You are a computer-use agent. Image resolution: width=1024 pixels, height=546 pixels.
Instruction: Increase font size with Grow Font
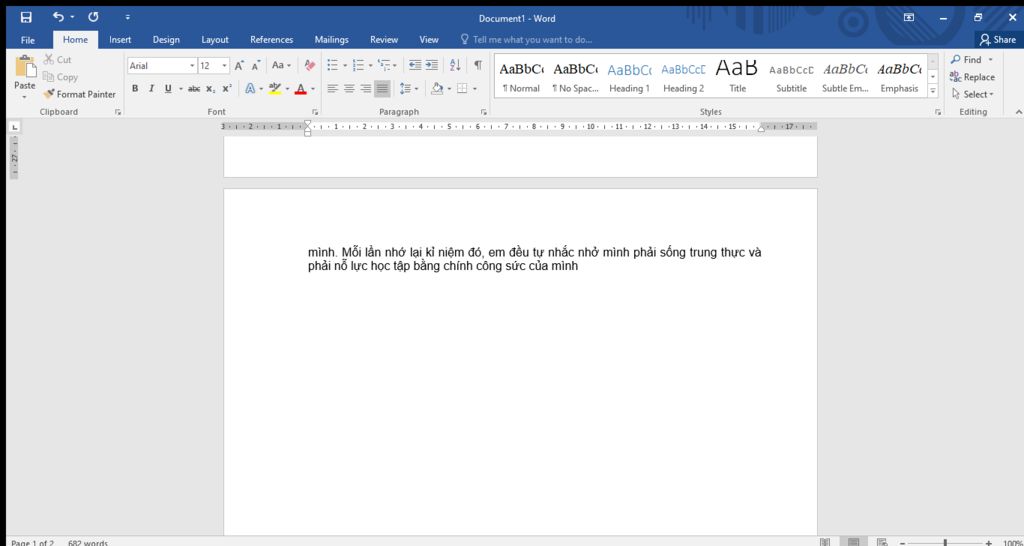tap(240, 66)
